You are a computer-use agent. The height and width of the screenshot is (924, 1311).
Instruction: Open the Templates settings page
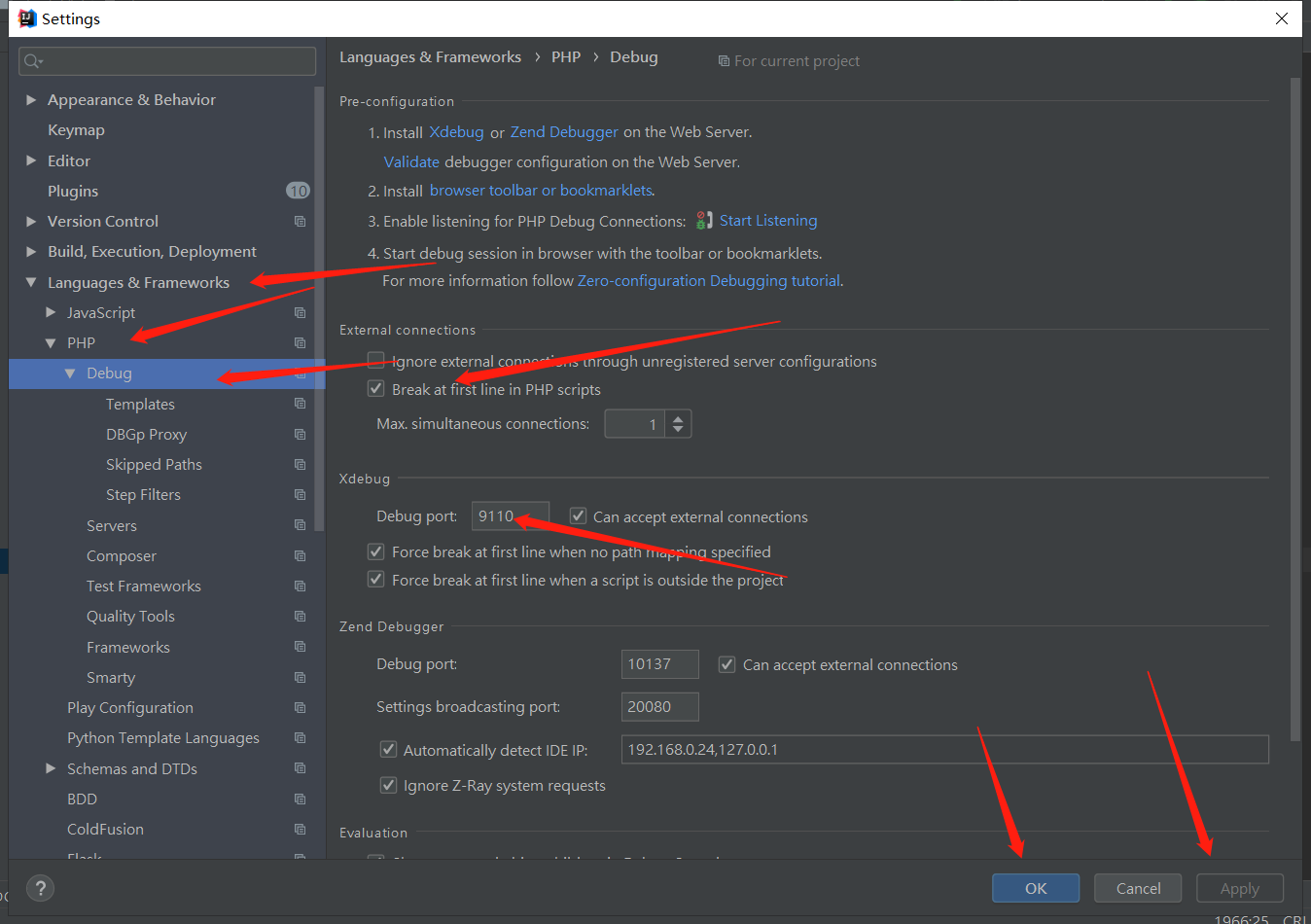[140, 404]
